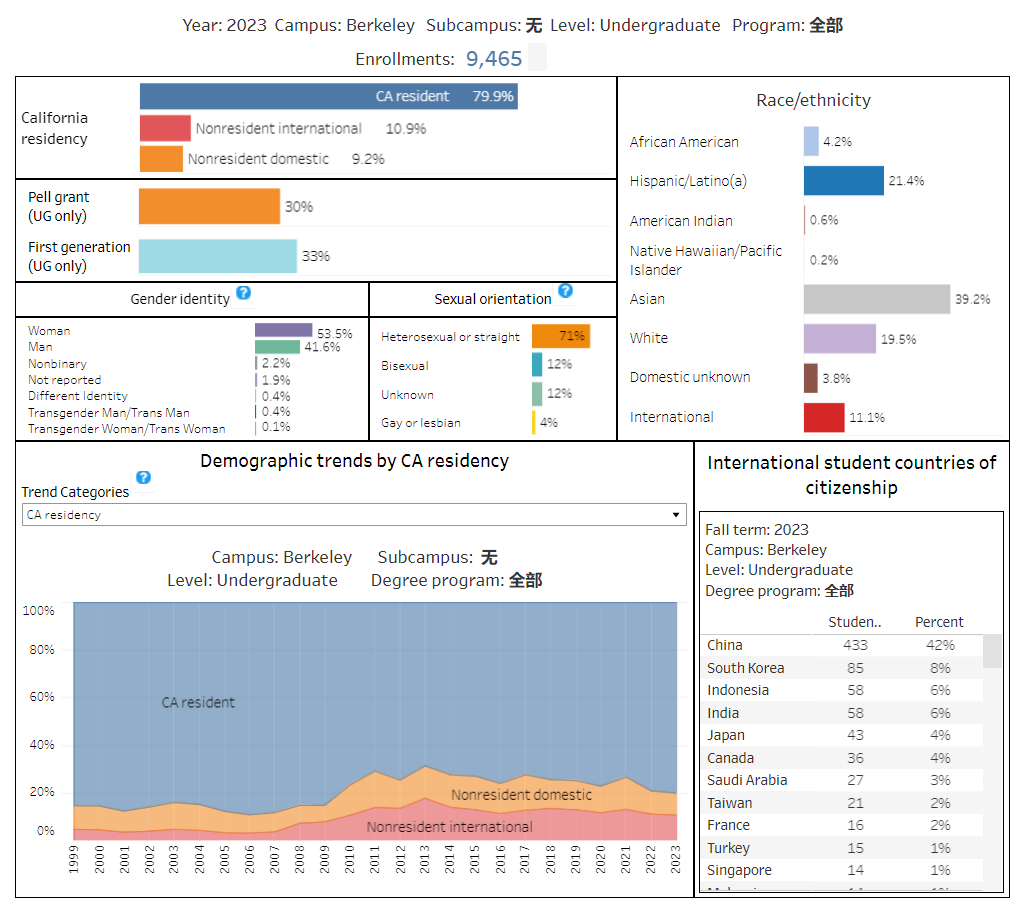Click the Asian 39.2% bar
1020x904 pixels.
[877, 299]
